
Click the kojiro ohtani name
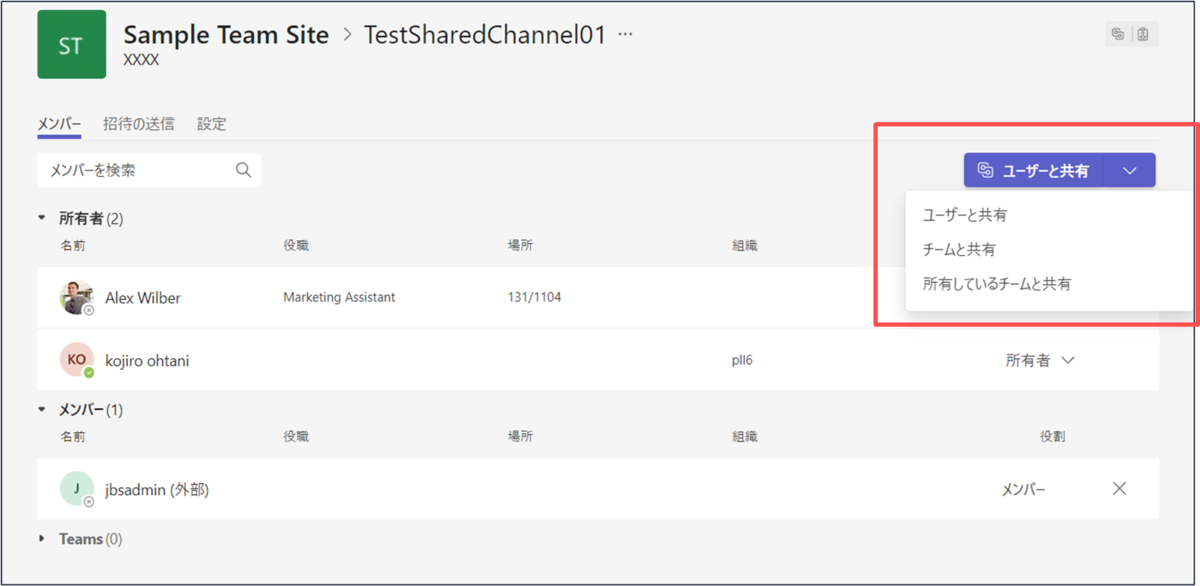[x=147, y=360]
